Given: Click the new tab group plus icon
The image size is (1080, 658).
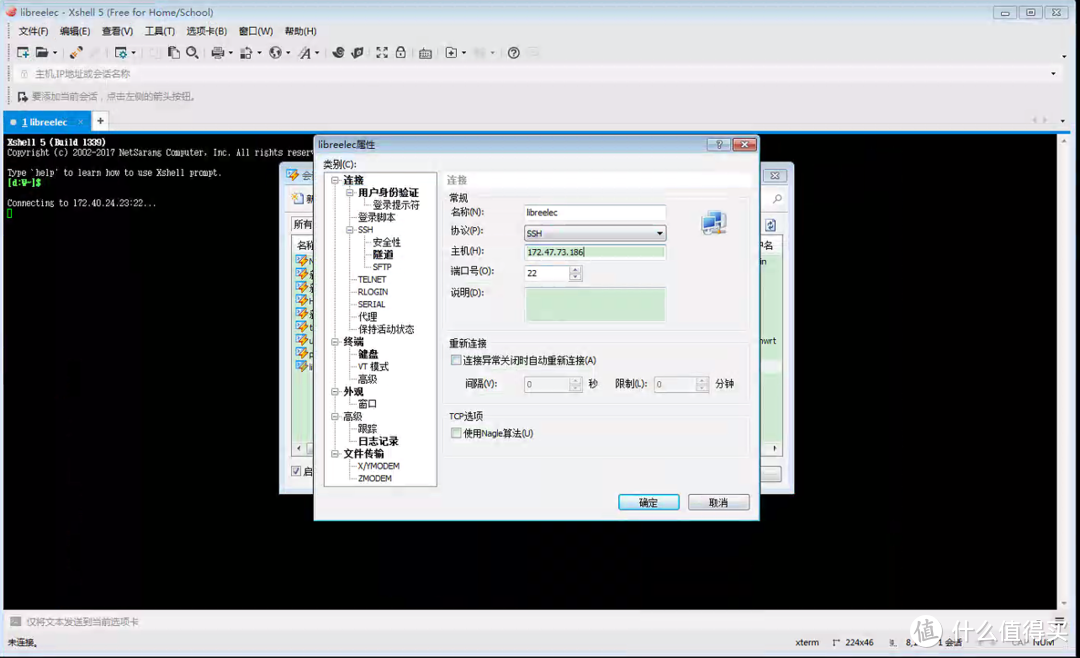Looking at the screenshot, I should point(451,52).
